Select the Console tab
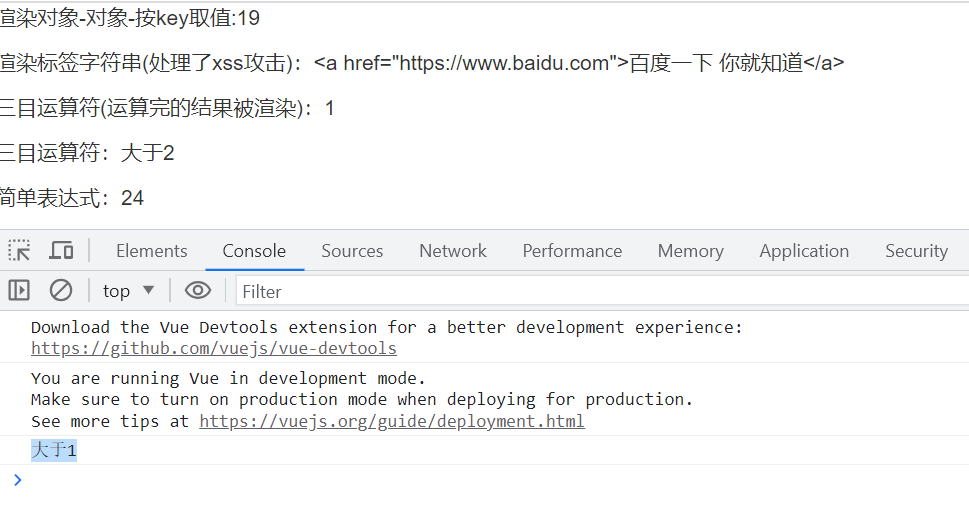The width and height of the screenshot is (969, 516). tap(254, 251)
